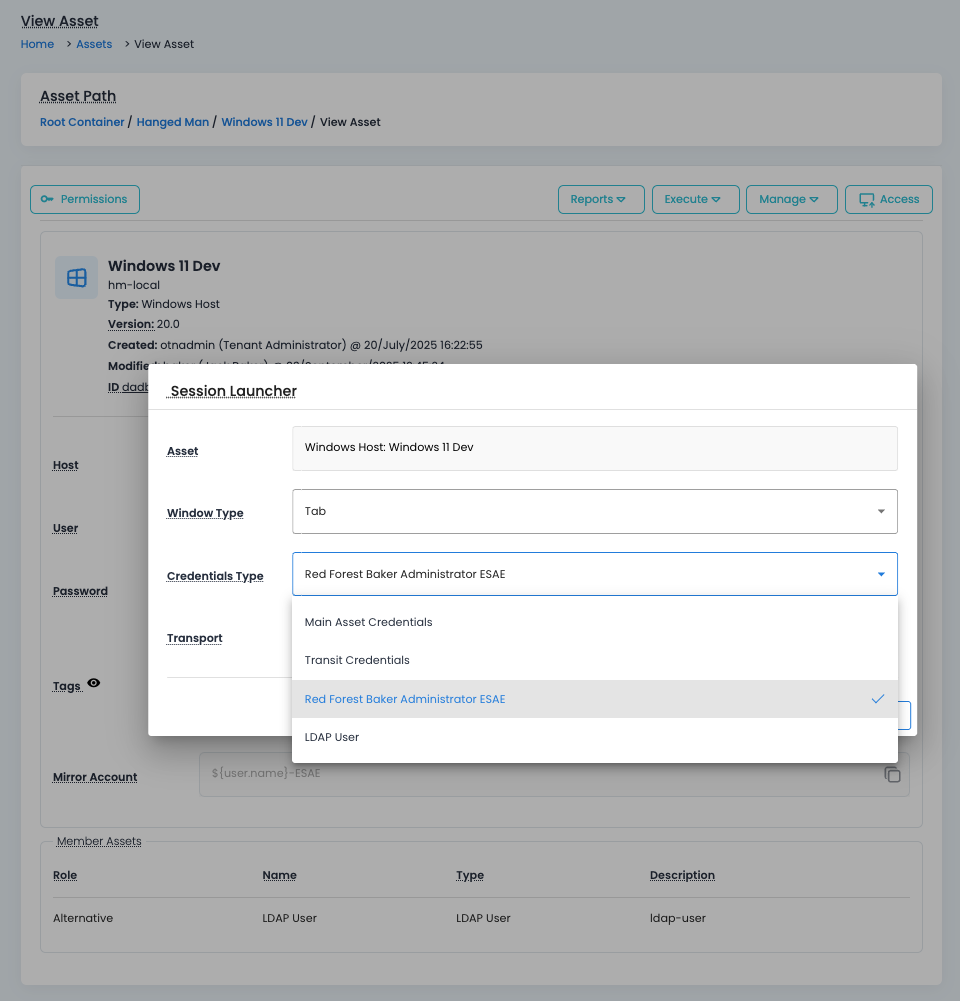
Task: Select Main Asset Credentials option
Action: (x=369, y=622)
